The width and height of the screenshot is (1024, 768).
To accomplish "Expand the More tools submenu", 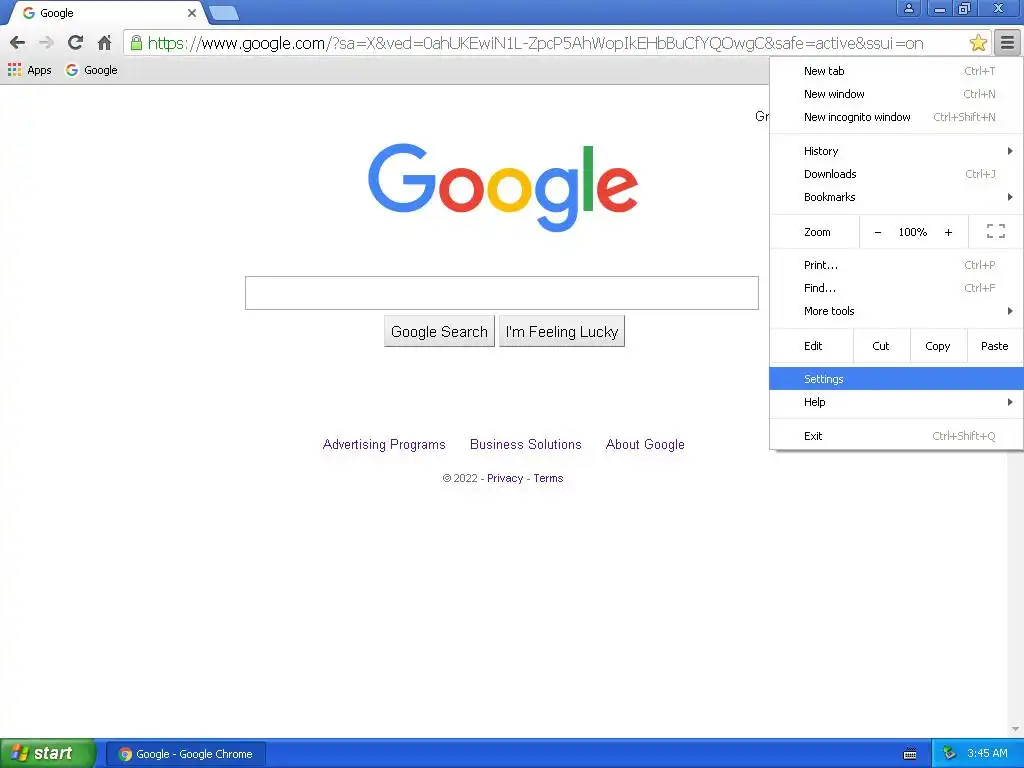I will (896, 311).
